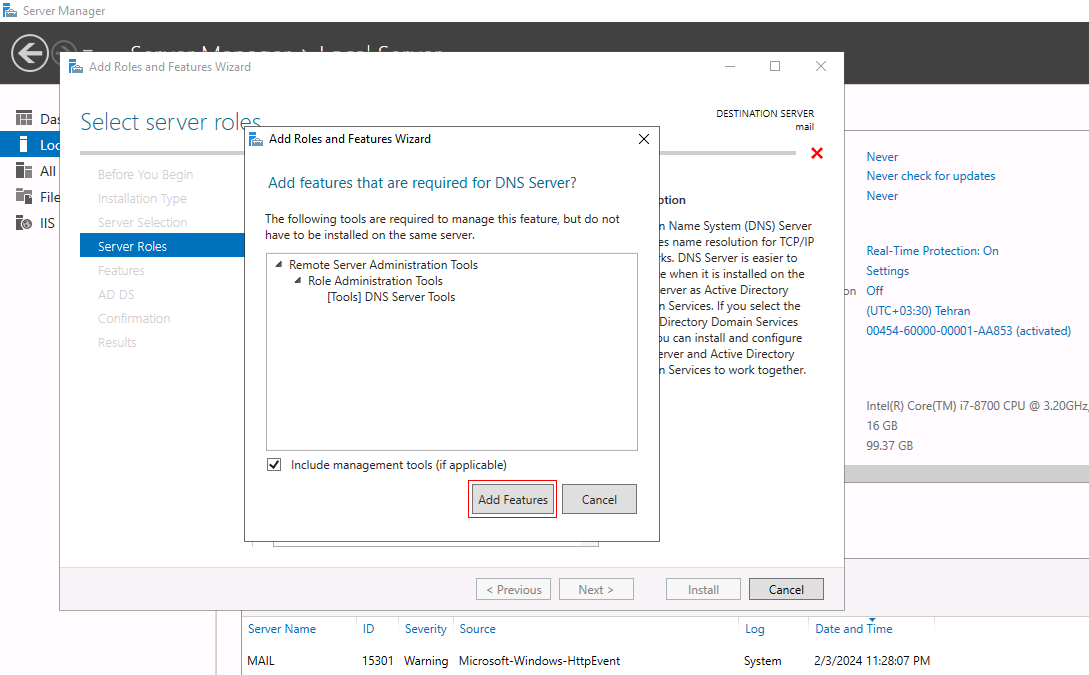The height and width of the screenshot is (675, 1089).
Task: Click the red X error icon near destination server
Action: 817,153
